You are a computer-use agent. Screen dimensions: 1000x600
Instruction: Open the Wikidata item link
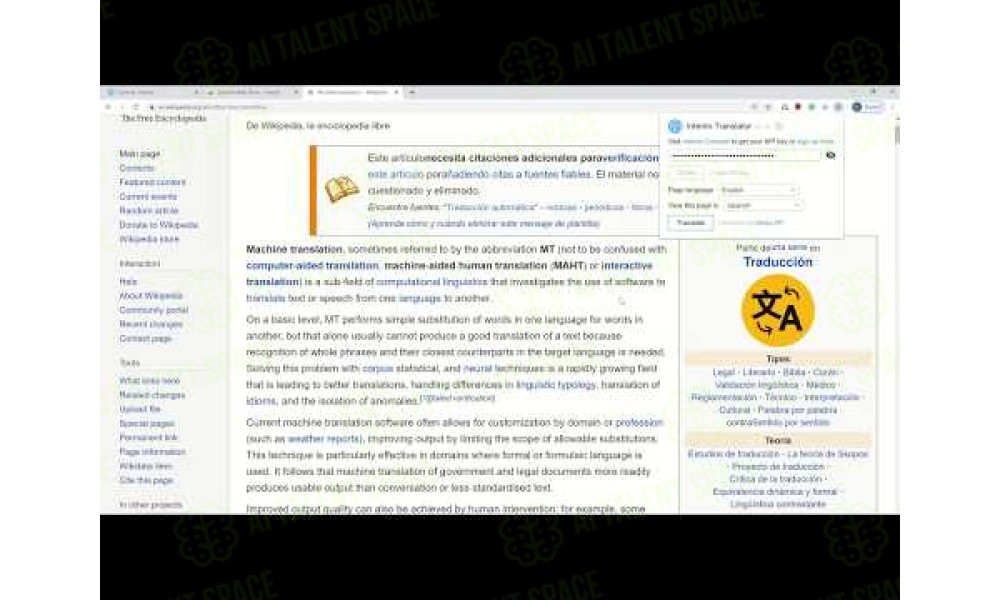point(146,466)
